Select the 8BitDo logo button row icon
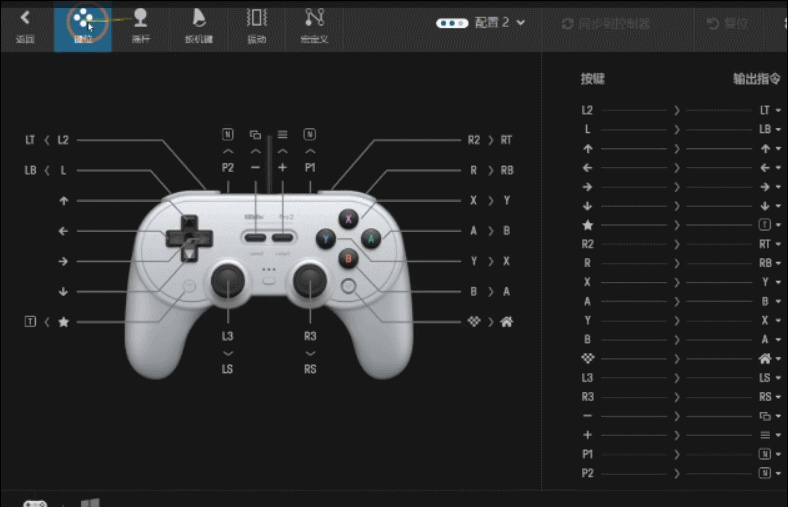788x507 pixels. tap(587, 358)
